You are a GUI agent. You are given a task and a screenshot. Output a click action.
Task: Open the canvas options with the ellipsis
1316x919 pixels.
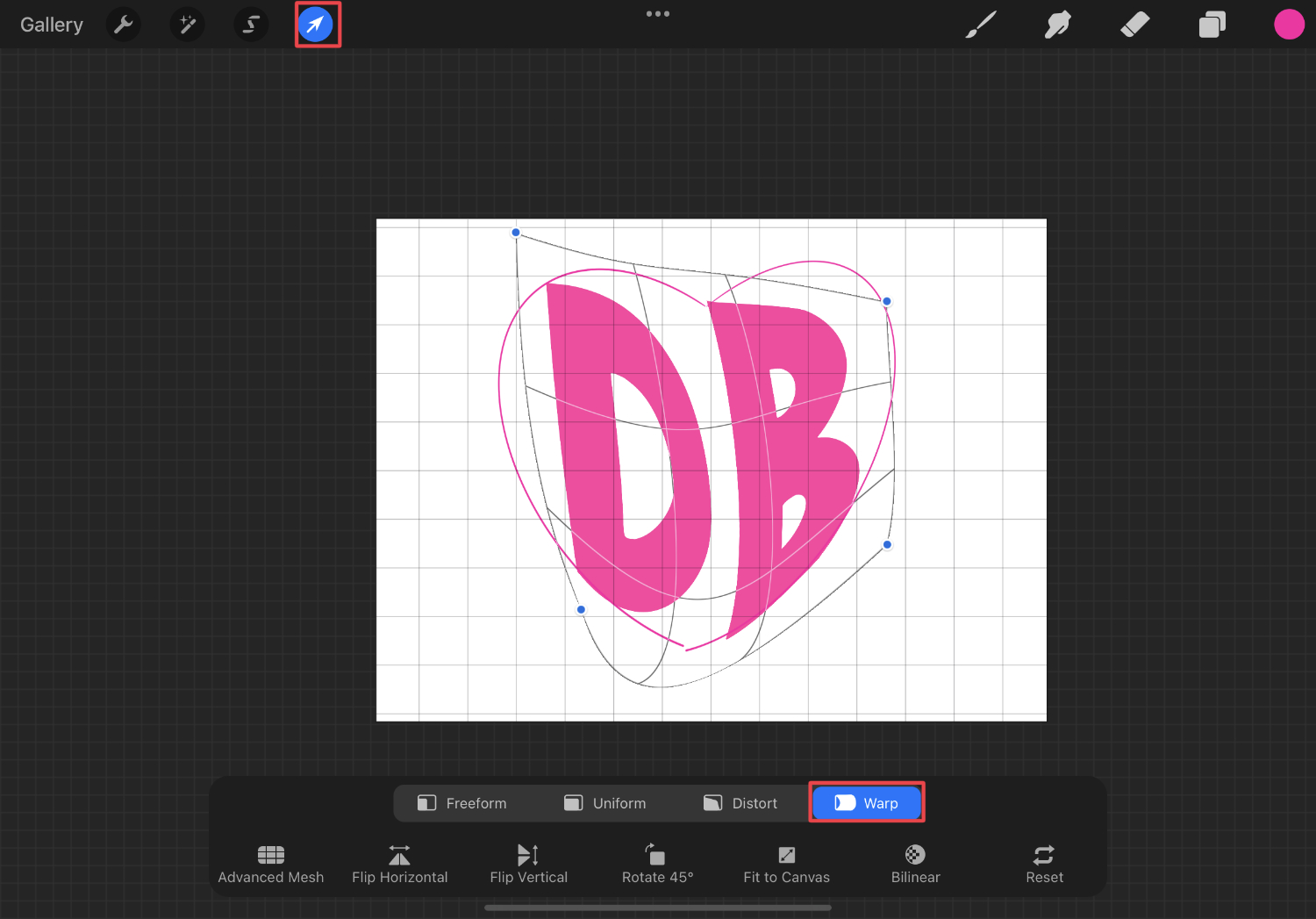pyautogui.click(x=657, y=13)
